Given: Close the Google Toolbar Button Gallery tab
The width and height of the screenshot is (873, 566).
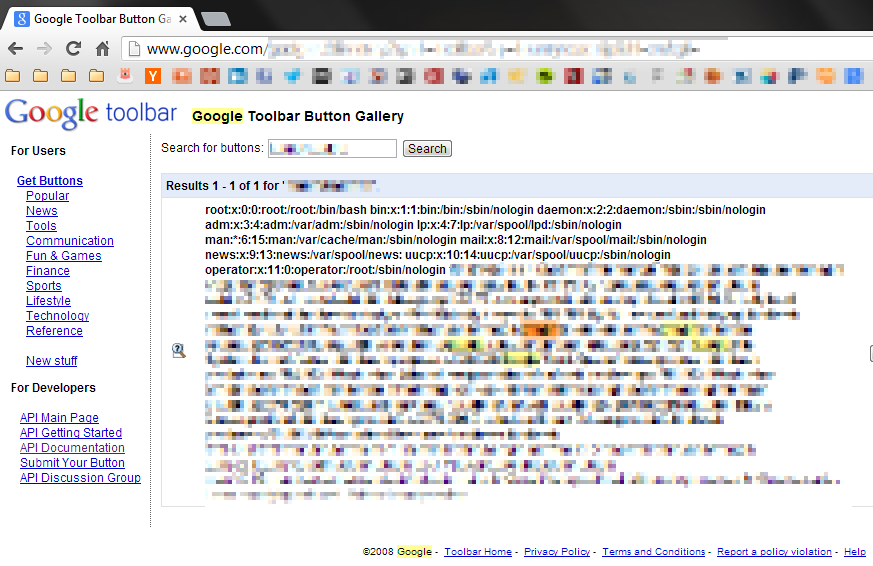Looking at the screenshot, I should tap(183, 19).
